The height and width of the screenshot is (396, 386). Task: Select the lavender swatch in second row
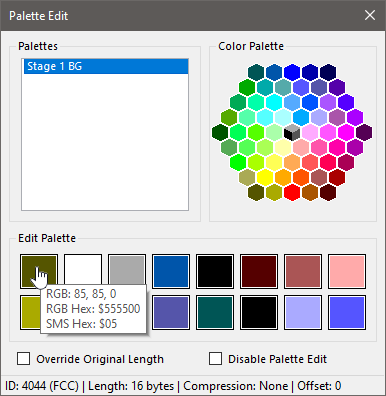click(x=303, y=312)
